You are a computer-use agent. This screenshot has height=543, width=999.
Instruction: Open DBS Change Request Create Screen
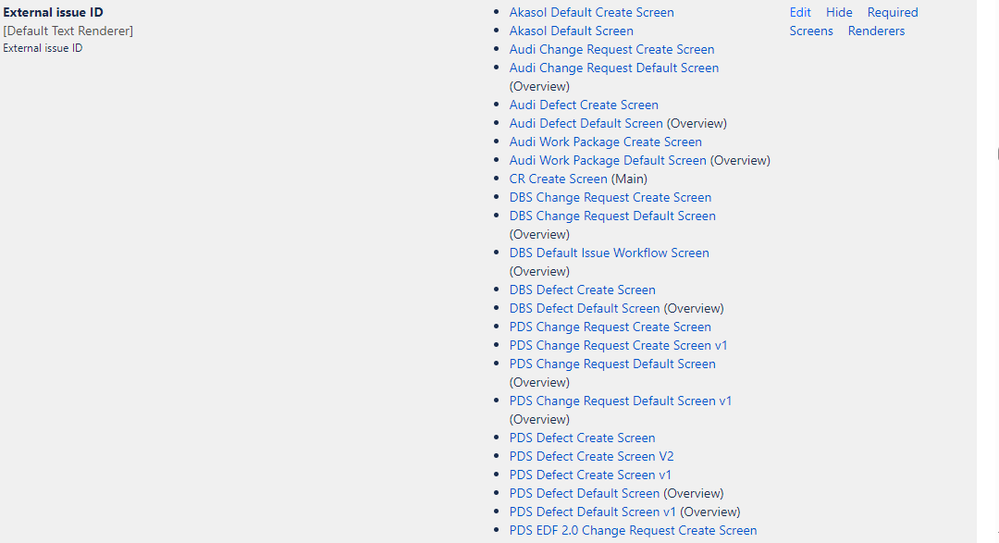point(610,197)
